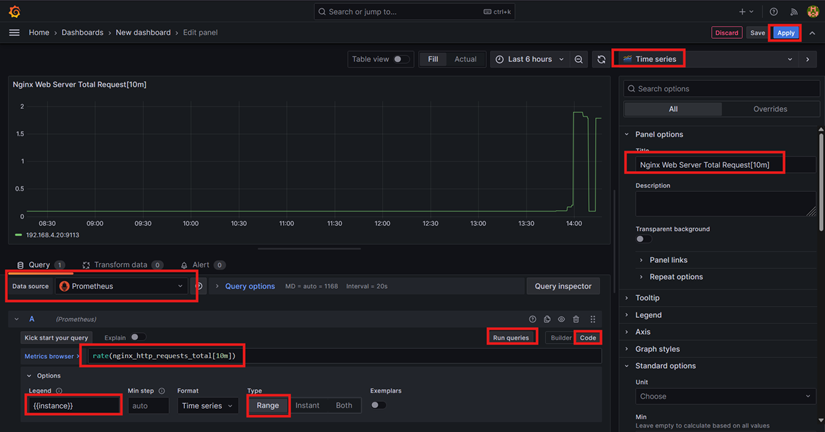
Task: Switch to the Transform data tab
Action: tap(121, 265)
